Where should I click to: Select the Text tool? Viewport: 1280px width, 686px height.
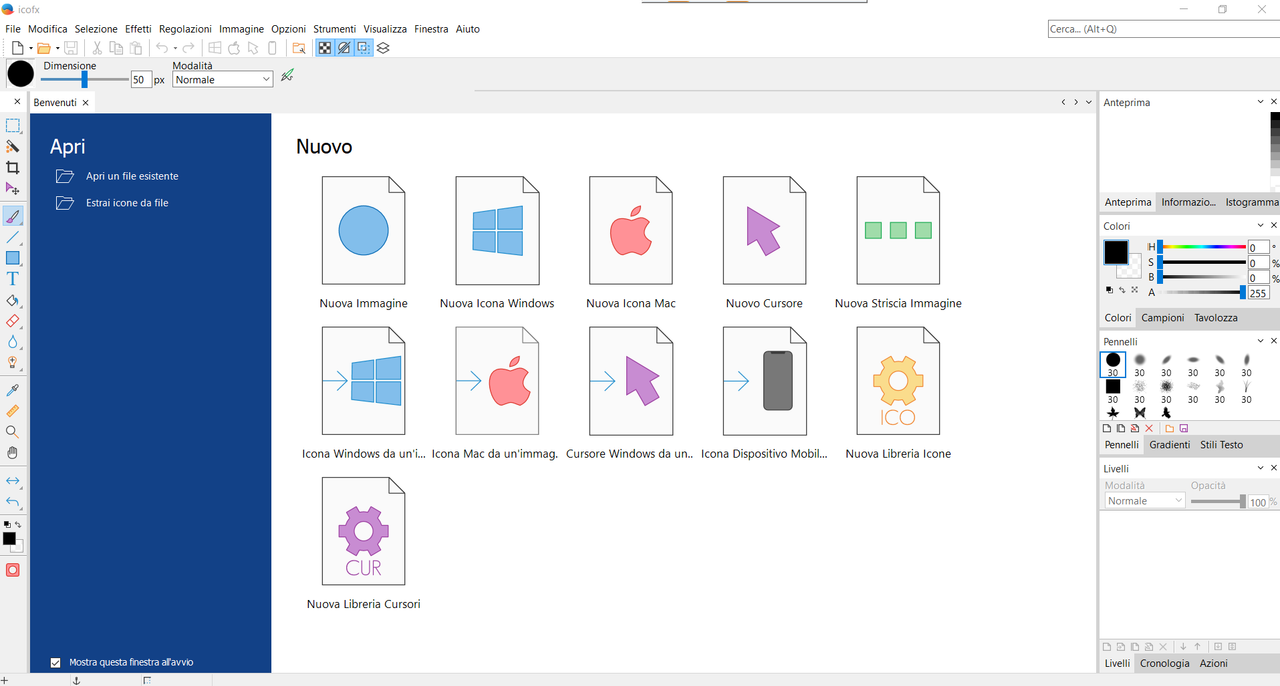(x=13, y=279)
